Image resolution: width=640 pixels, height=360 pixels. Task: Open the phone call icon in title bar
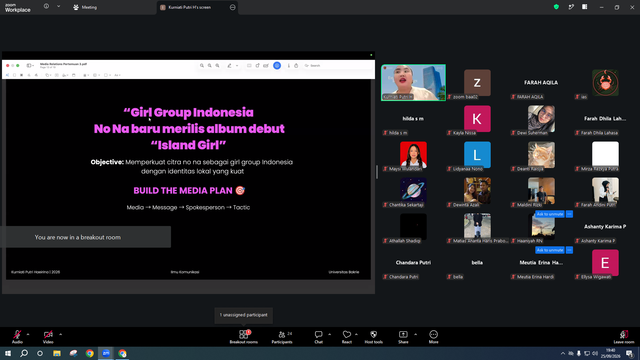pos(571,7)
